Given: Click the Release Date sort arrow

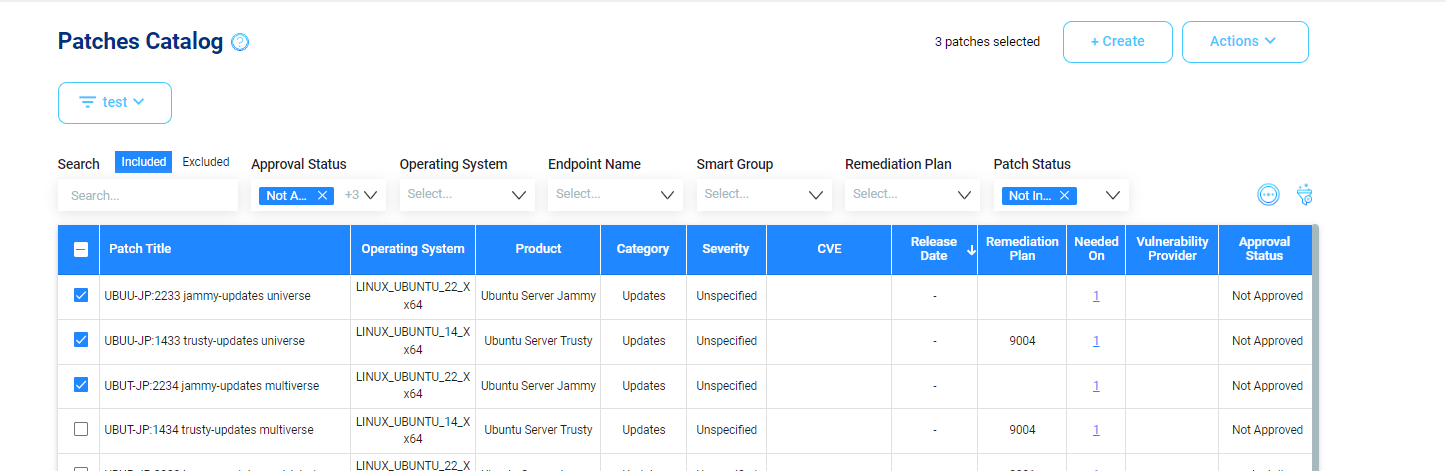Looking at the screenshot, I should pyautogui.click(x=971, y=250).
